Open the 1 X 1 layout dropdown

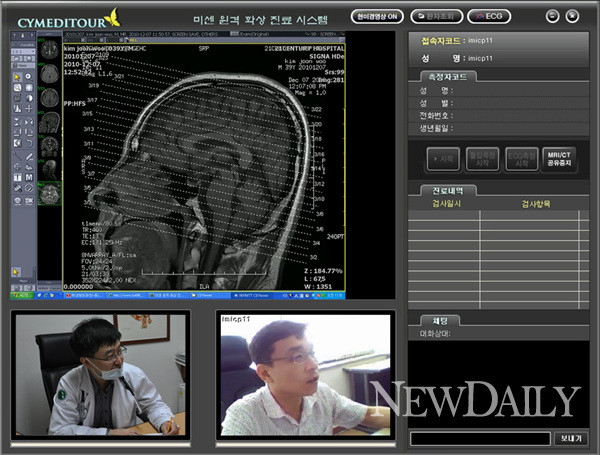(23, 51)
